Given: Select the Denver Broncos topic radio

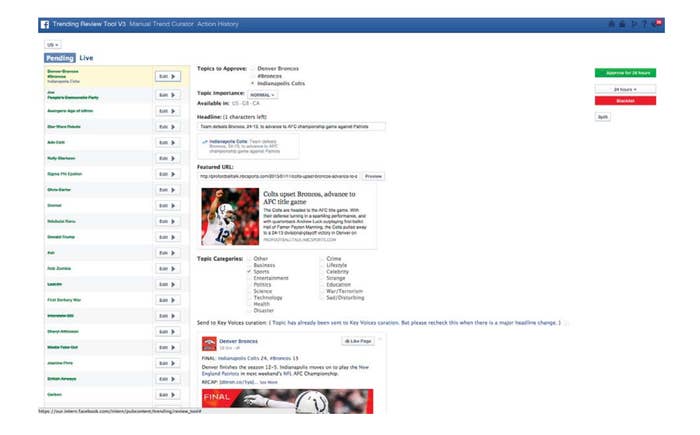Looking at the screenshot, I should tap(252, 69).
